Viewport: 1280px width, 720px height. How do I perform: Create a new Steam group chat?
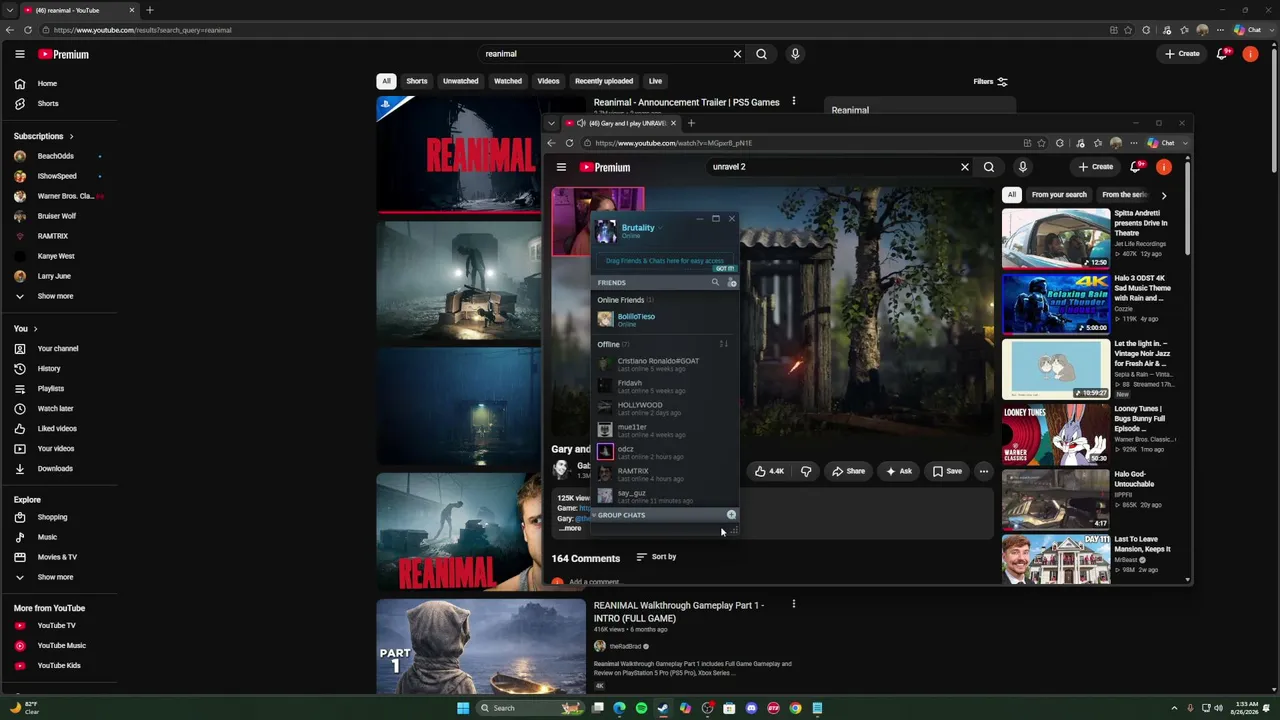731,515
